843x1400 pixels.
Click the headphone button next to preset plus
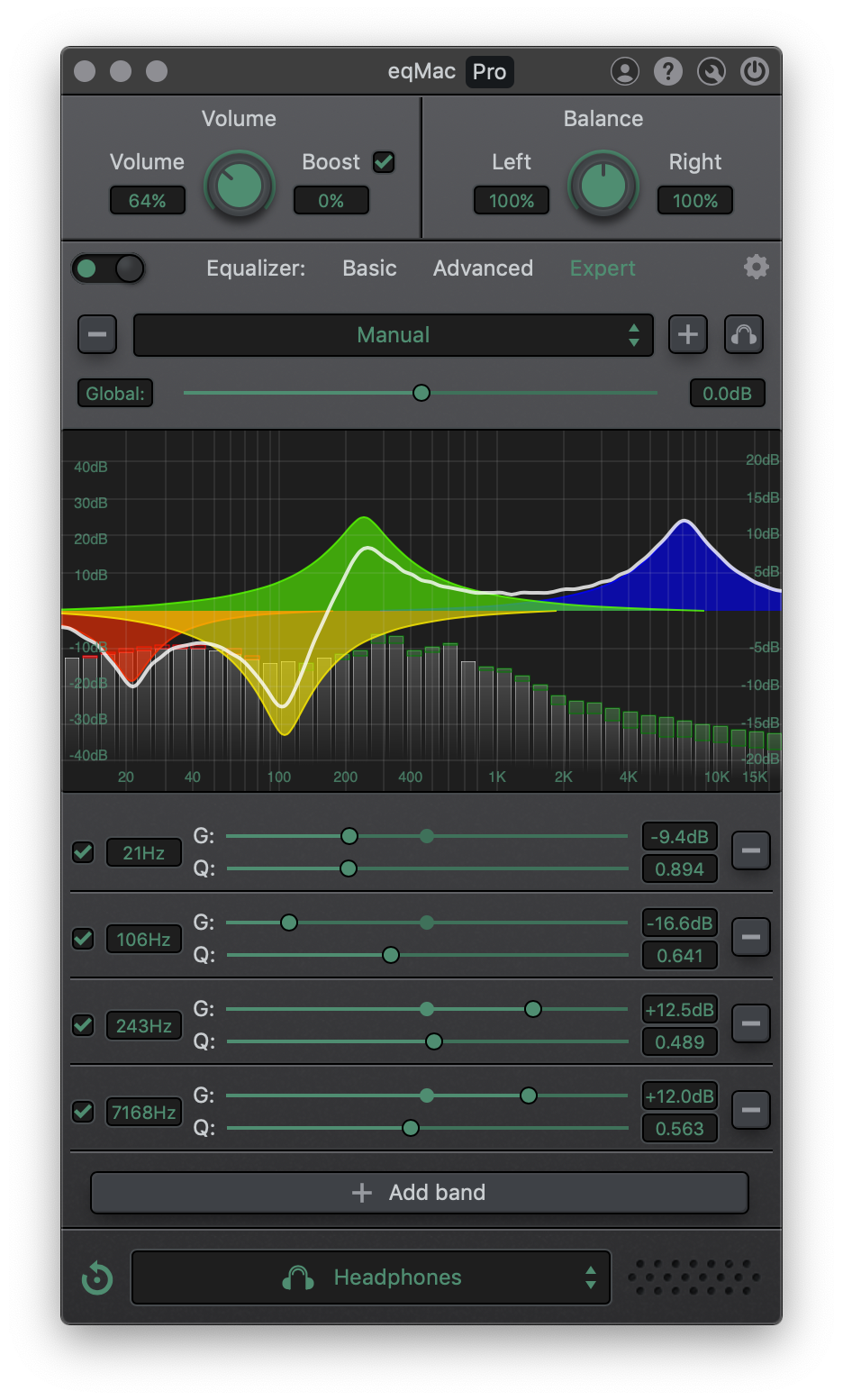[744, 335]
